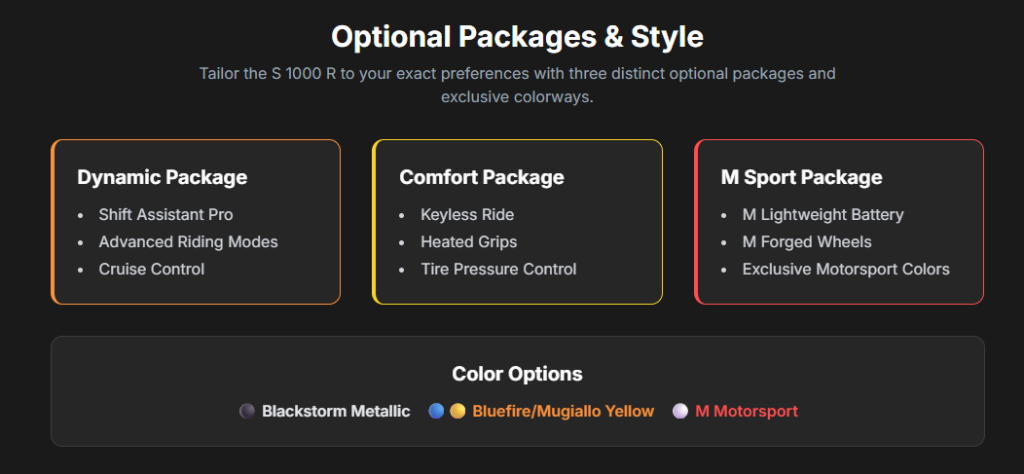Click M Lightweight Battery item

pos(822,214)
